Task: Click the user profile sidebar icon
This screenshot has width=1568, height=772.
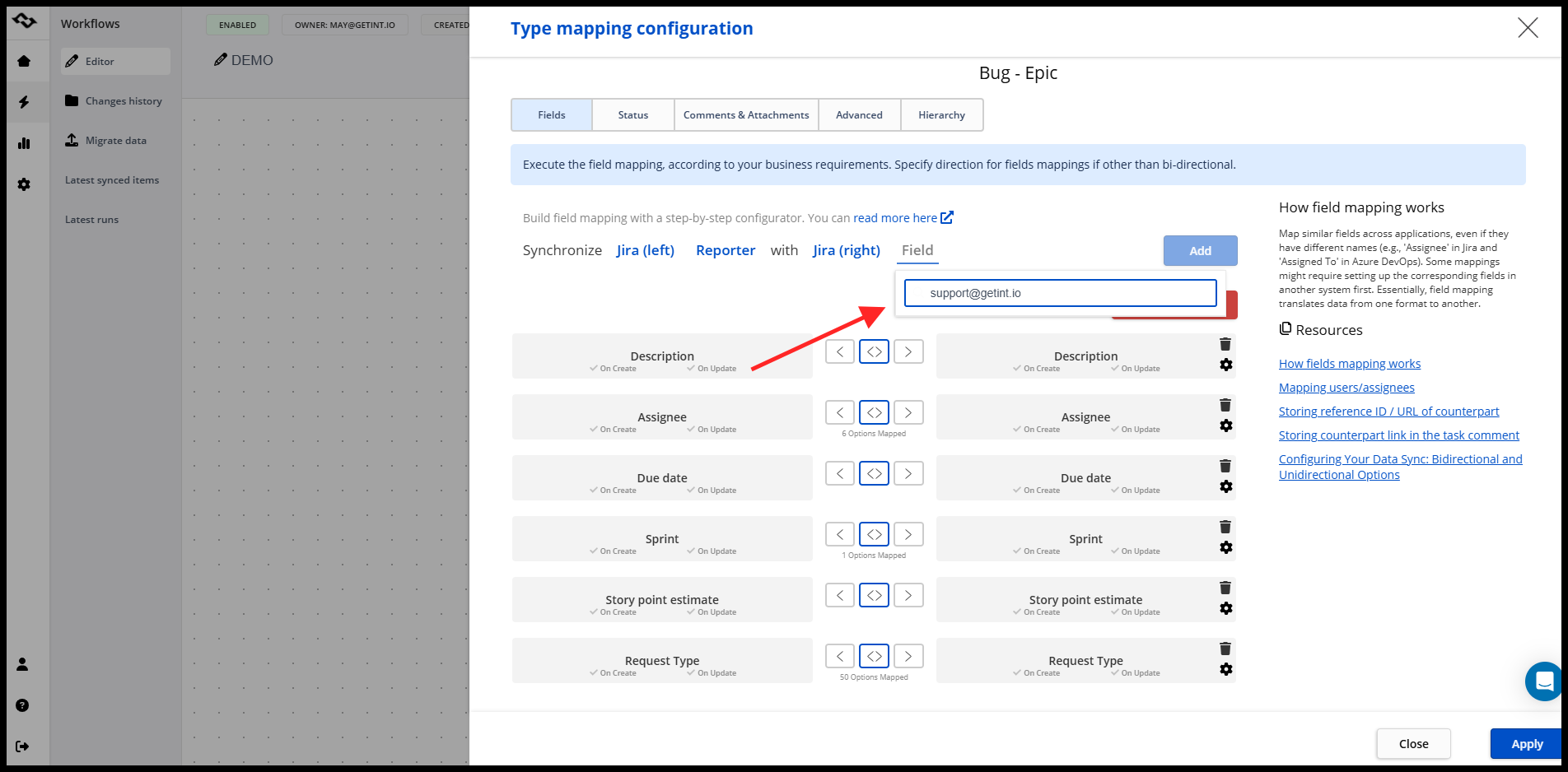Action: click(x=22, y=664)
